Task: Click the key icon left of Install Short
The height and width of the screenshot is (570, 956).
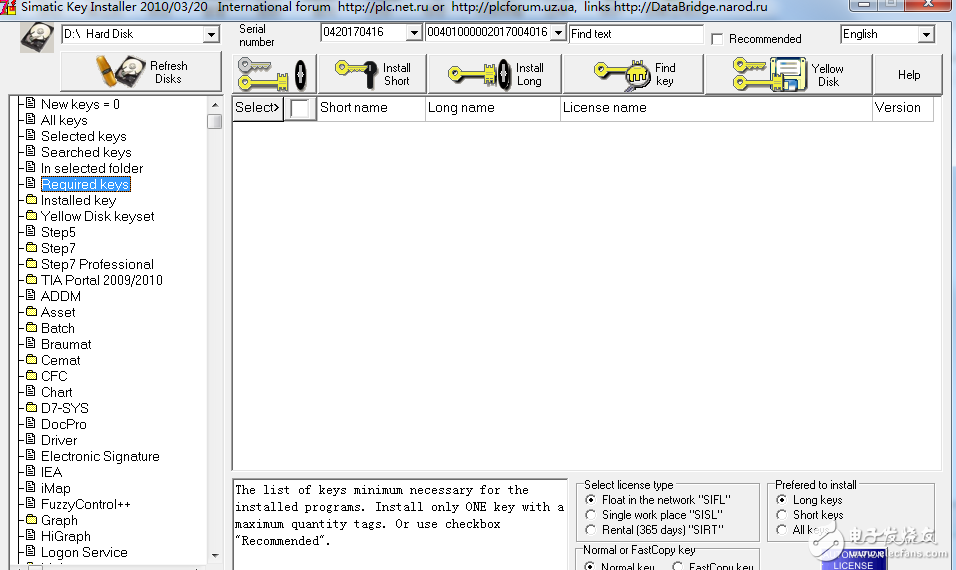Action: pyautogui.click(x=355, y=74)
